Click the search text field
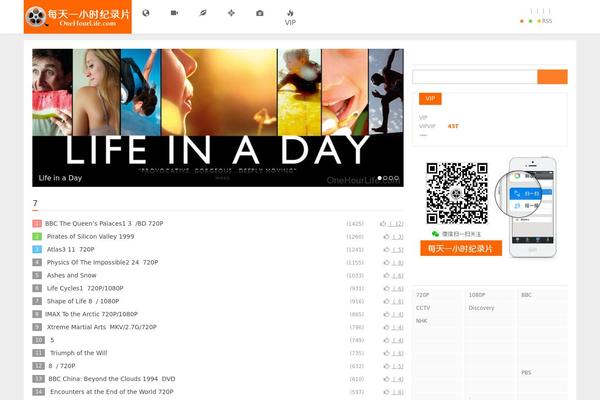600x400 pixels. [475, 77]
